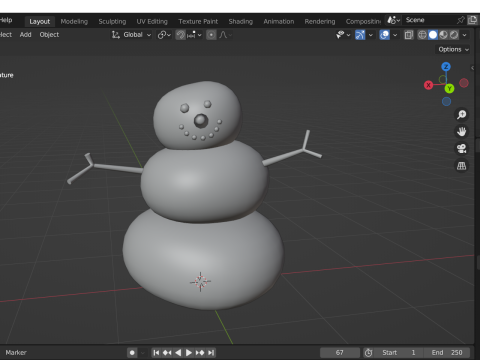This screenshot has height=360, width=480.
Task: Toggle auto keying record button
Action: (x=132, y=353)
